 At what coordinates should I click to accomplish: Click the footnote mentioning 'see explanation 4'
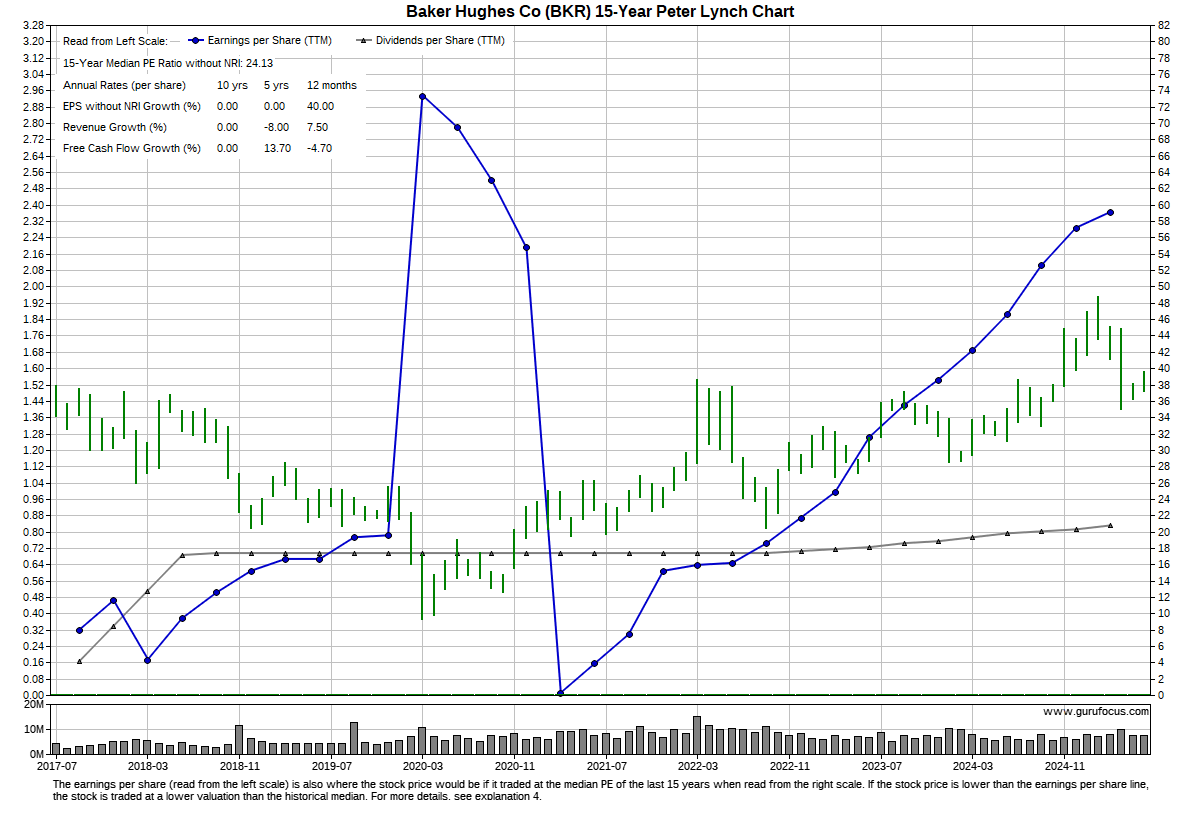pyautogui.click(x=600, y=791)
